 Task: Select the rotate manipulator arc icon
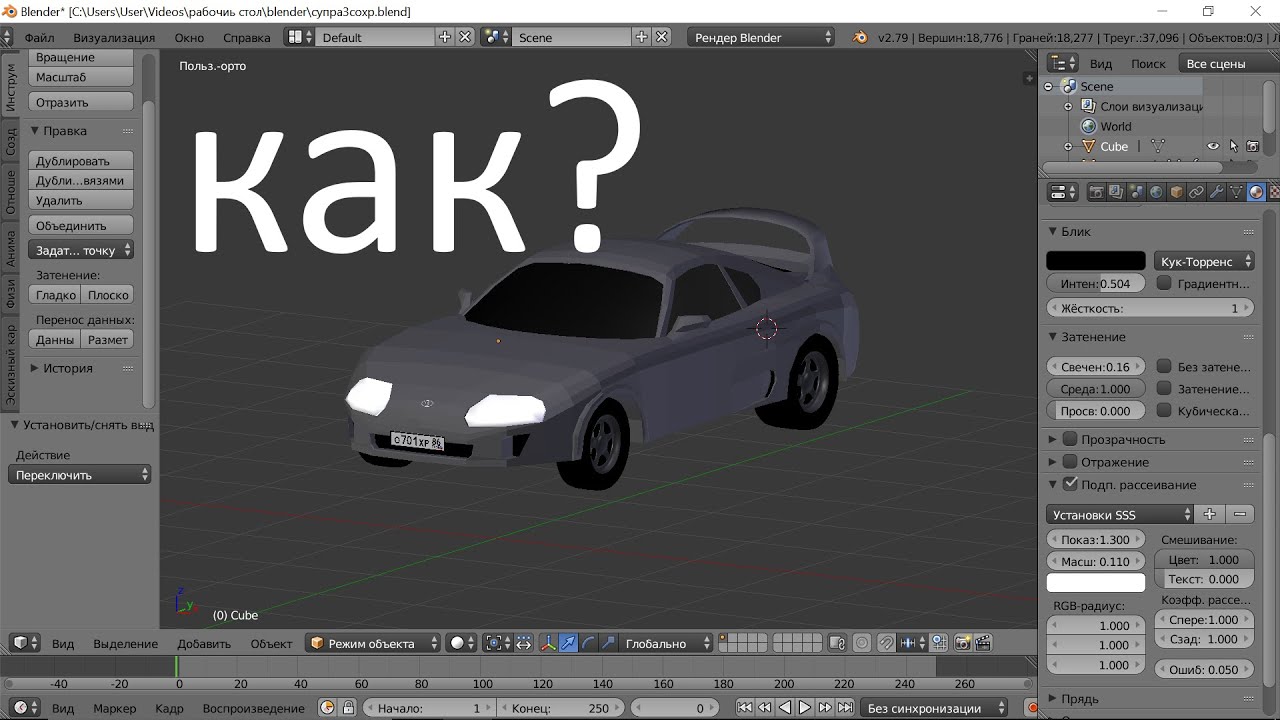(x=588, y=643)
